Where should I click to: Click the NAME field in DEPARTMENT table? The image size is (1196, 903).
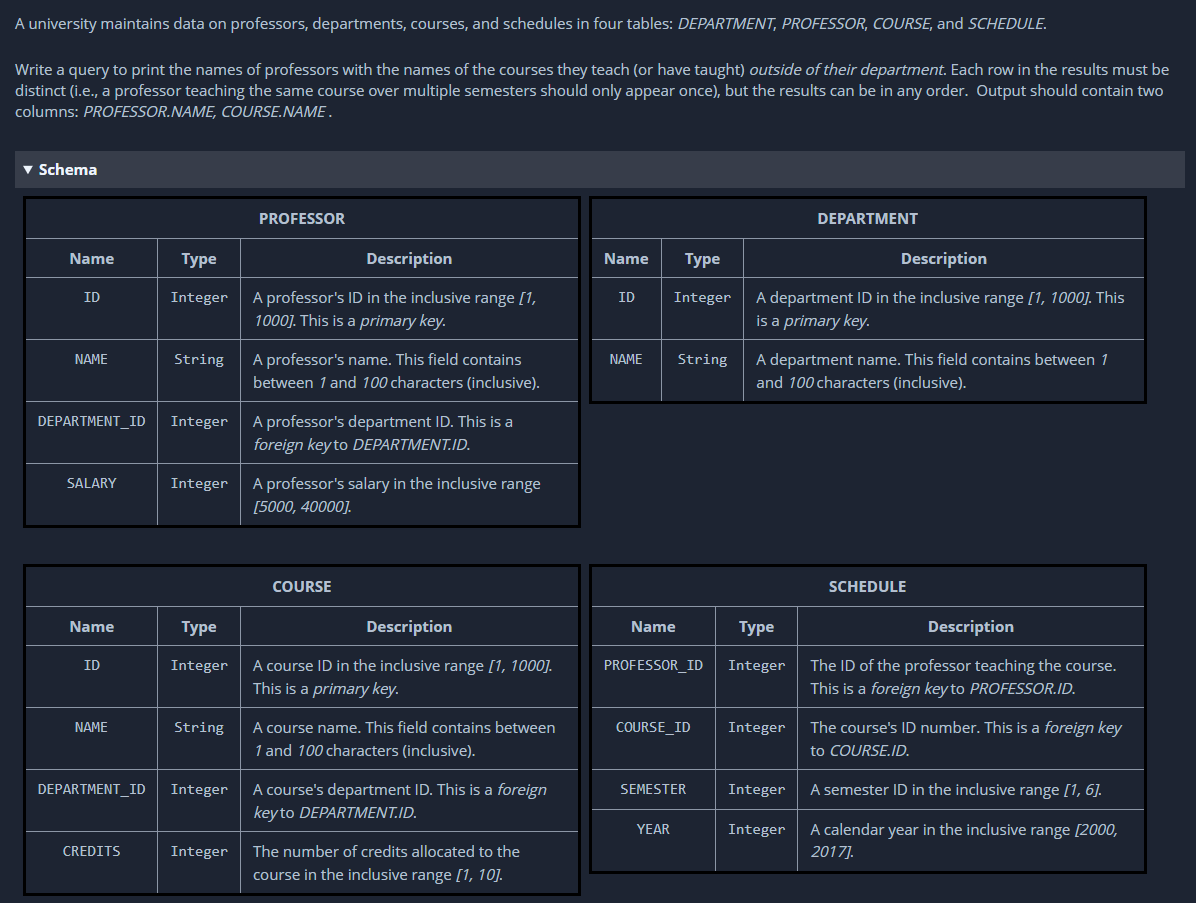(x=626, y=359)
